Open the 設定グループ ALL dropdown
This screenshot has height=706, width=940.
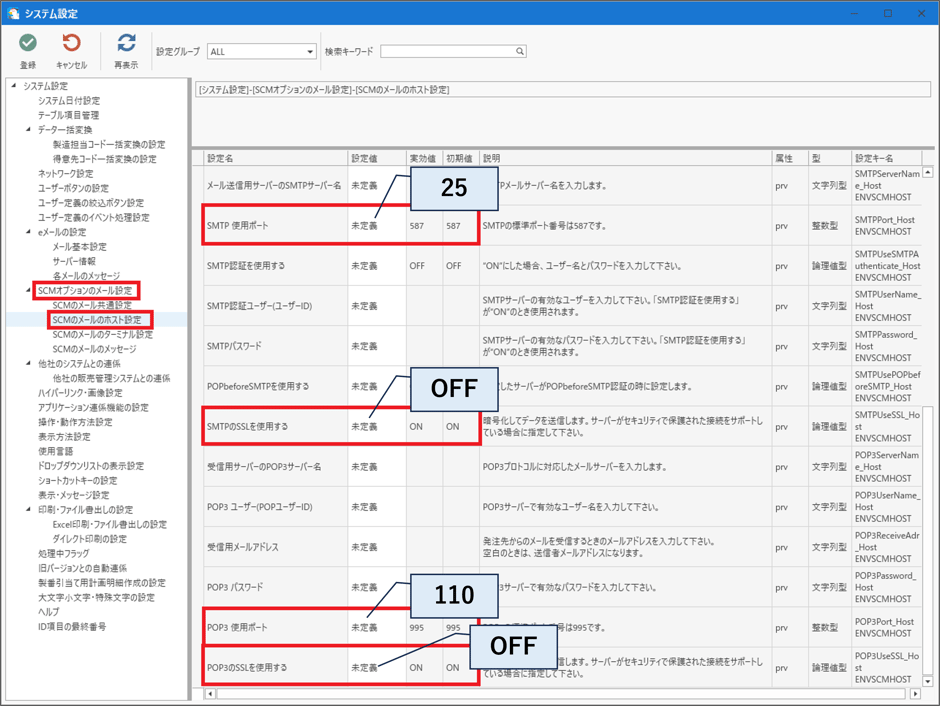click(x=261, y=52)
